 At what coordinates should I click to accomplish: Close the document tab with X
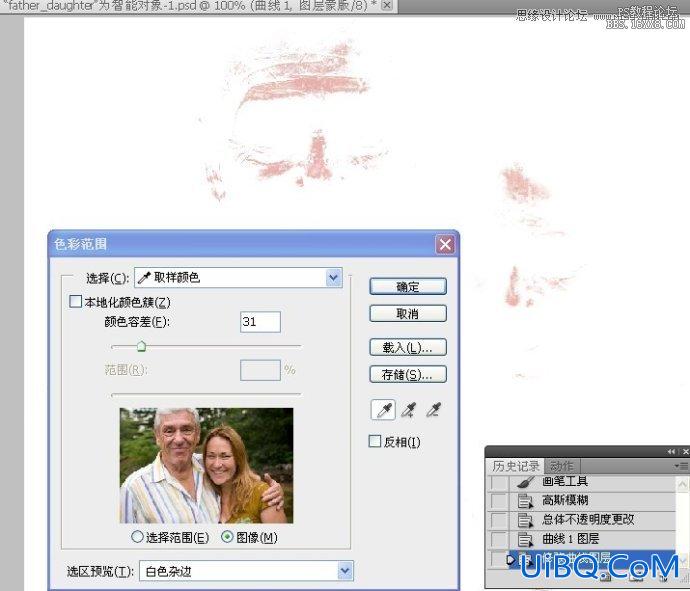386,5
